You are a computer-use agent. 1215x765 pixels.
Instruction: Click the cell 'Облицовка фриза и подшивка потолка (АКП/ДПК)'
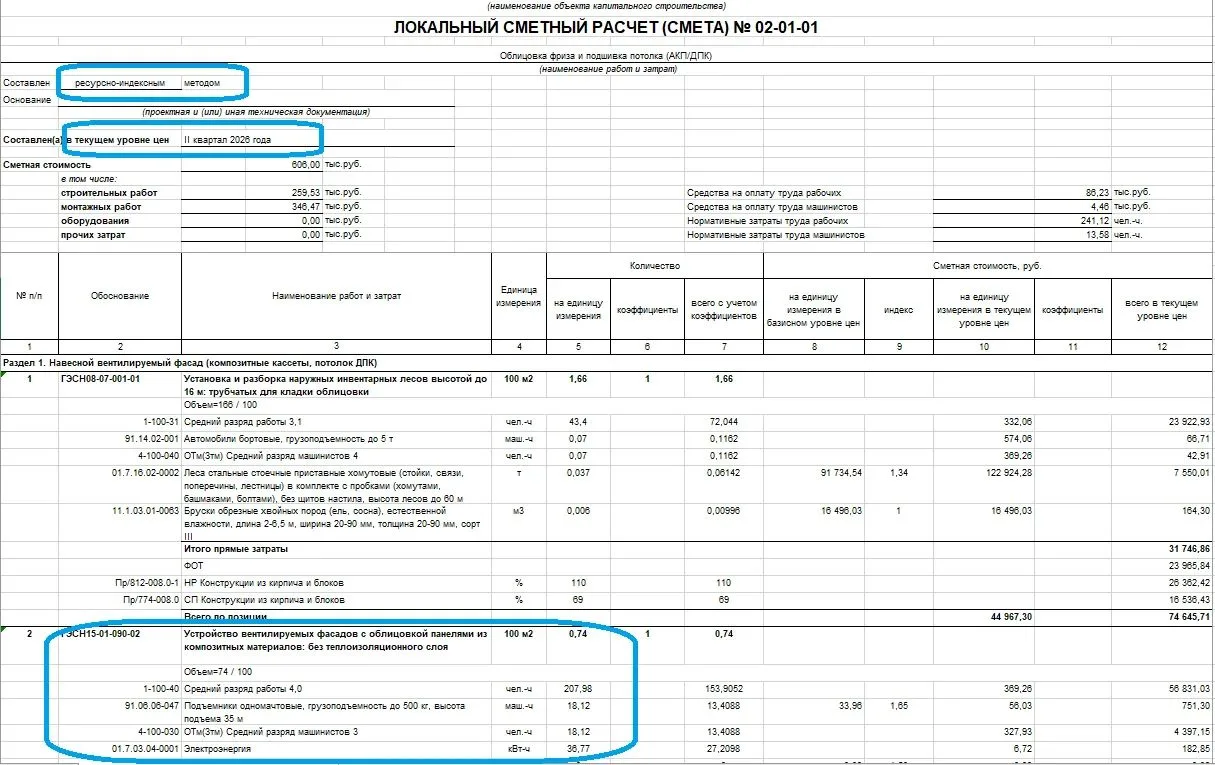click(x=606, y=56)
